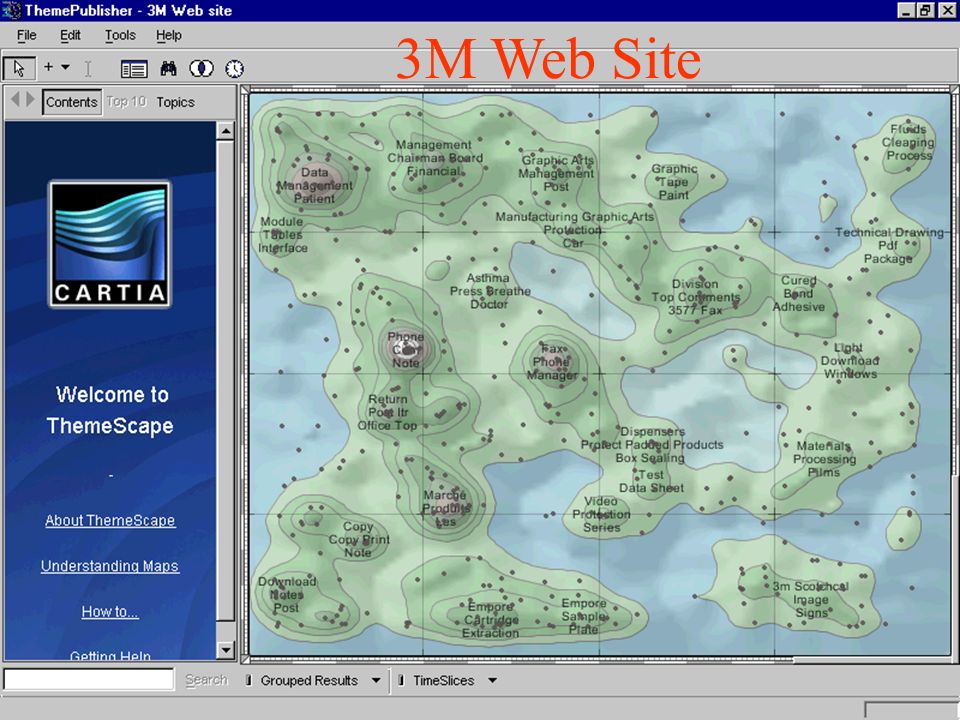Expand the TimeSlices dropdown
The image size is (960, 720).
point(492,680)
